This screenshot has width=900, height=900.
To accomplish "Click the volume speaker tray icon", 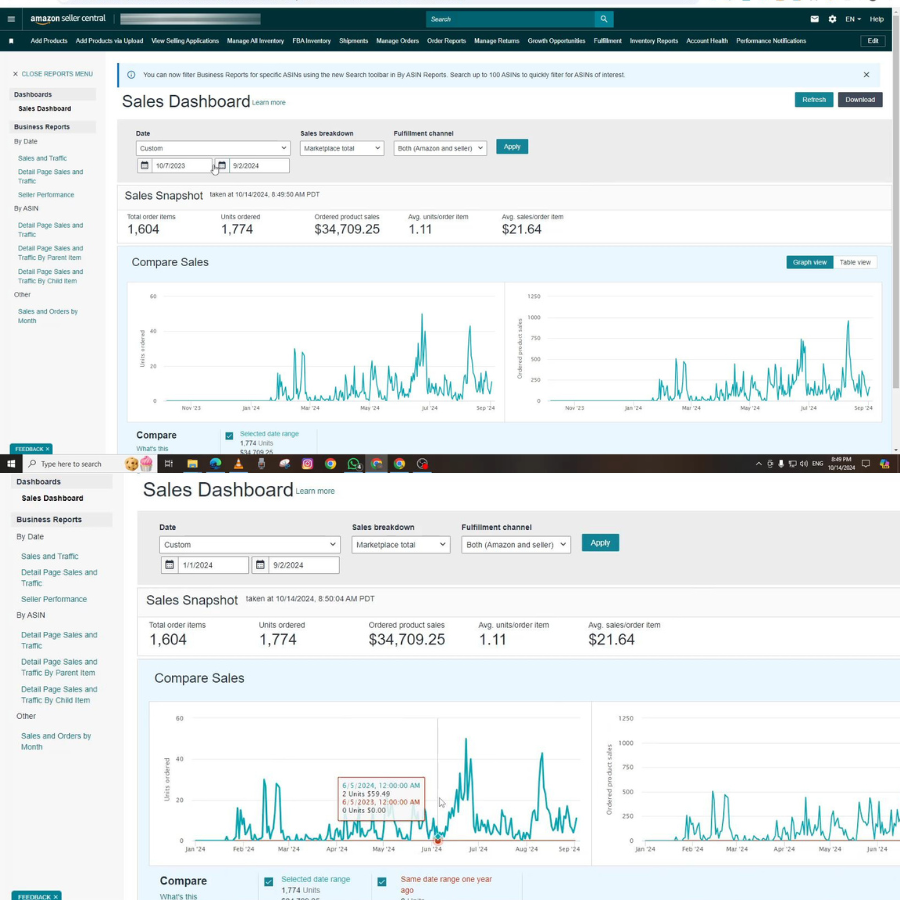I will pyautogui.click(x=804, y=464).
